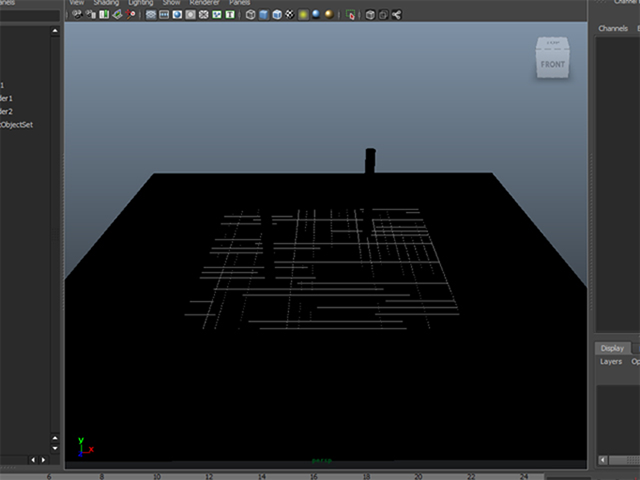Toggle High Quality gold sphere icon
The image size is (640, 480).
(x=329, y=15)
